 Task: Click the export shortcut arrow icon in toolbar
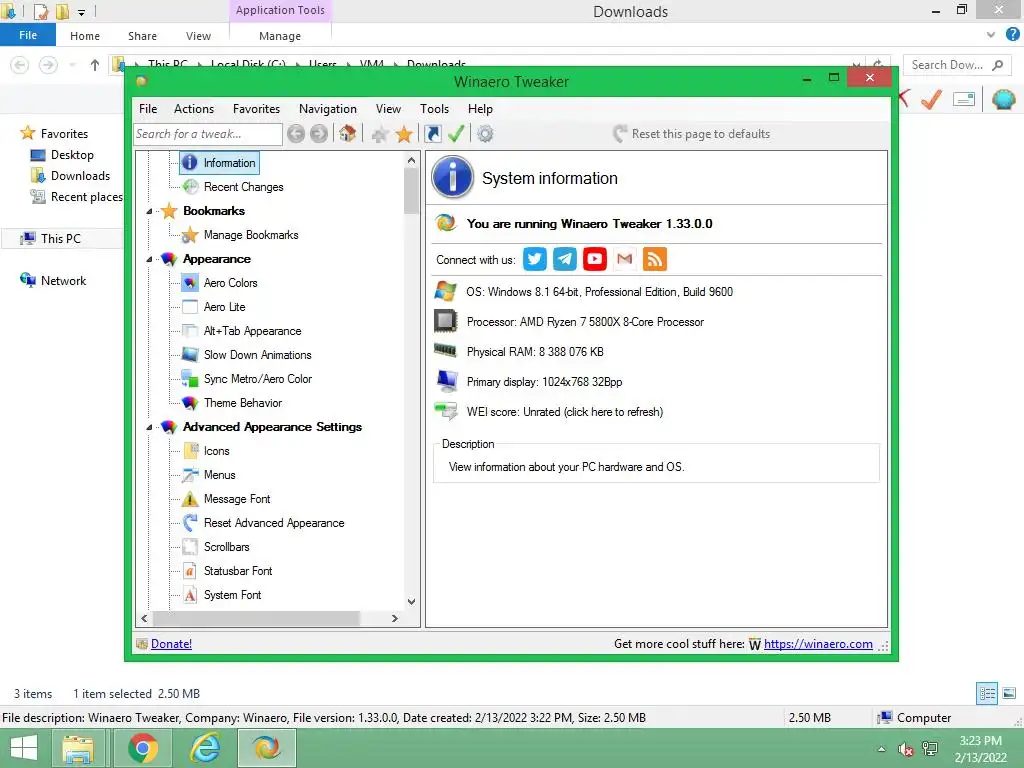point(432,134)
